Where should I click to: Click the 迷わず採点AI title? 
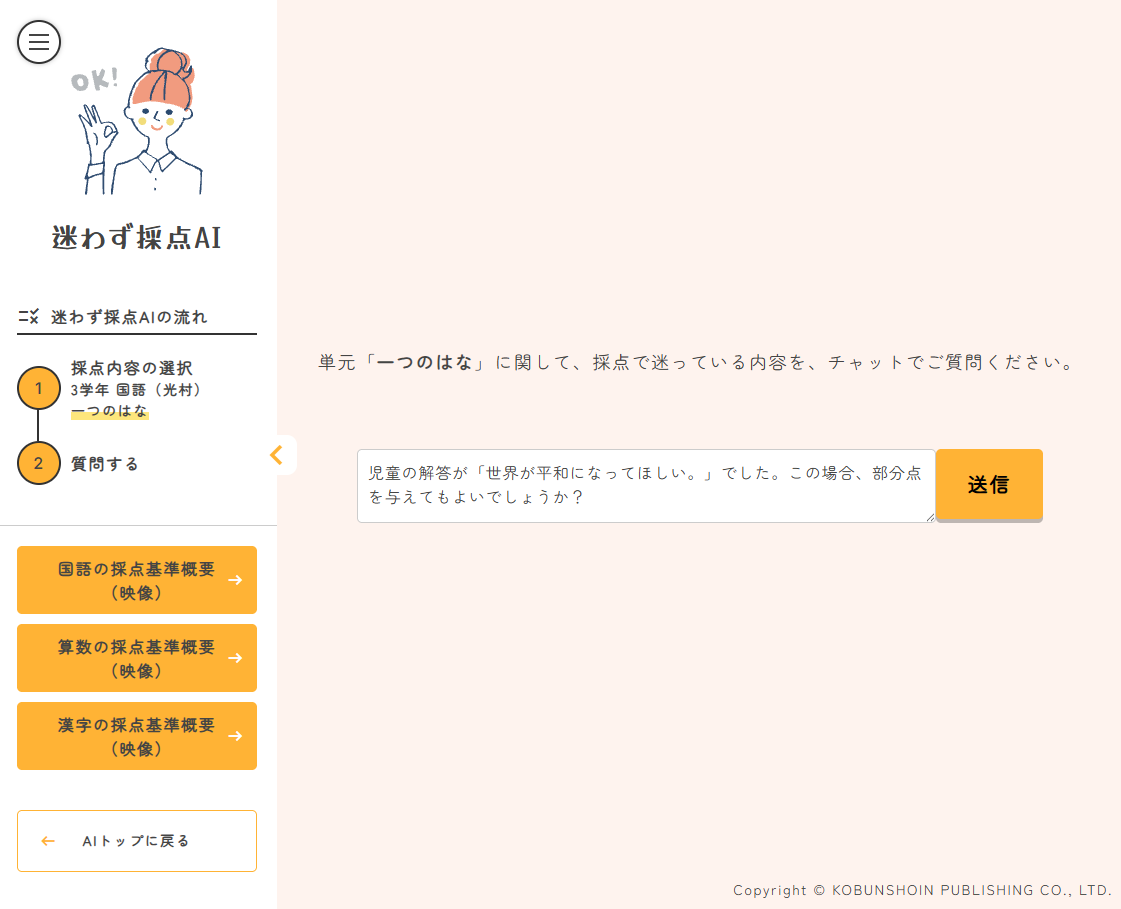click(x=137, y=238)
